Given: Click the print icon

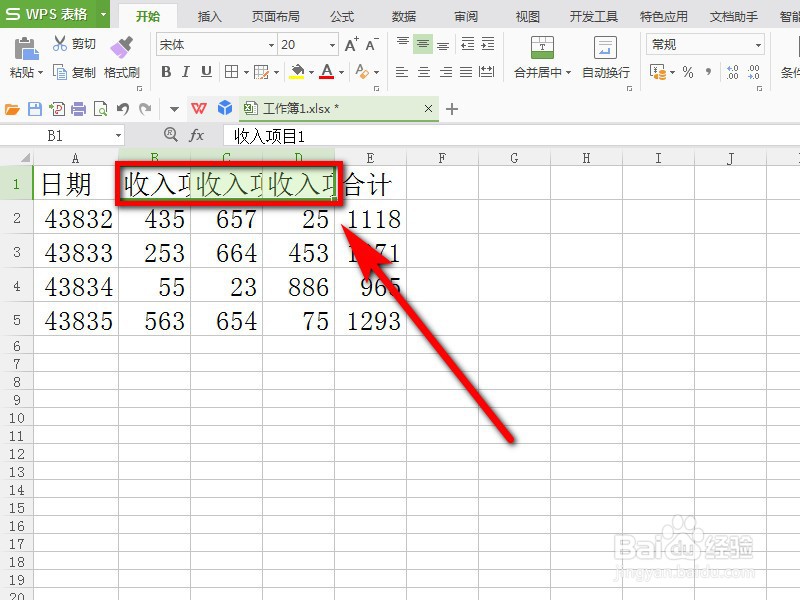Looking at the screenshot, I should (79, 109).
